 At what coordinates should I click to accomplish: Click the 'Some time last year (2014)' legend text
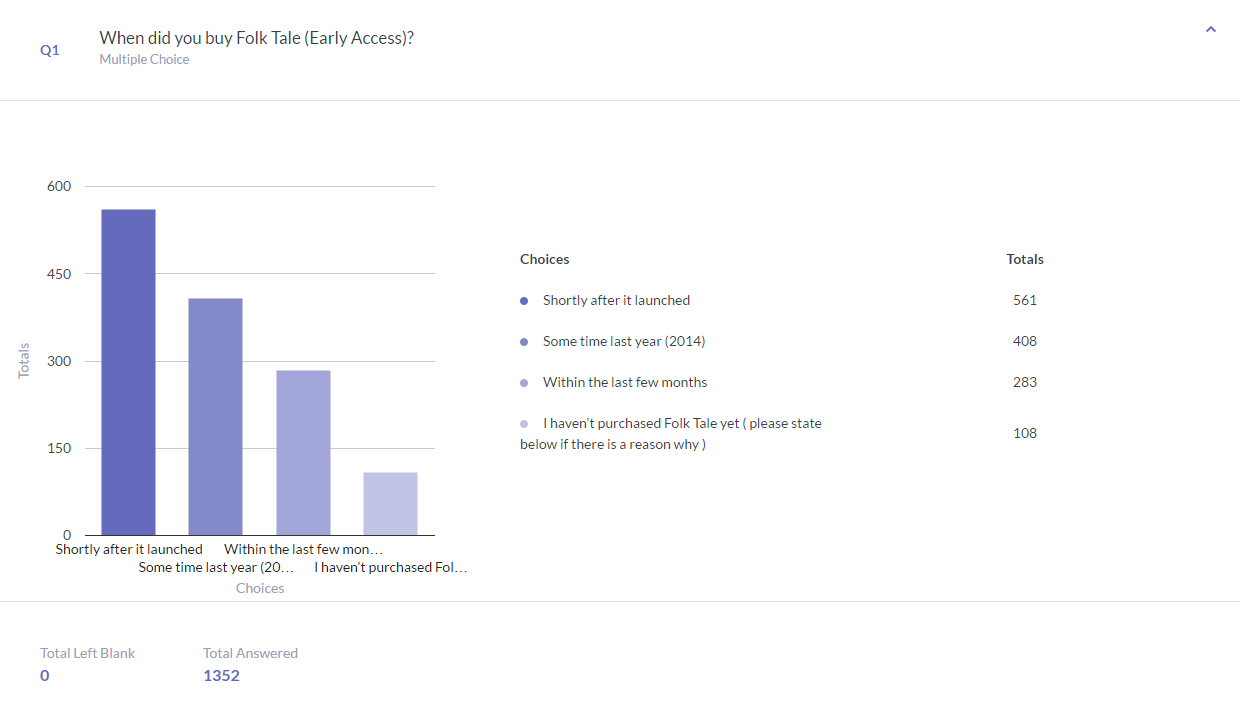624,341
